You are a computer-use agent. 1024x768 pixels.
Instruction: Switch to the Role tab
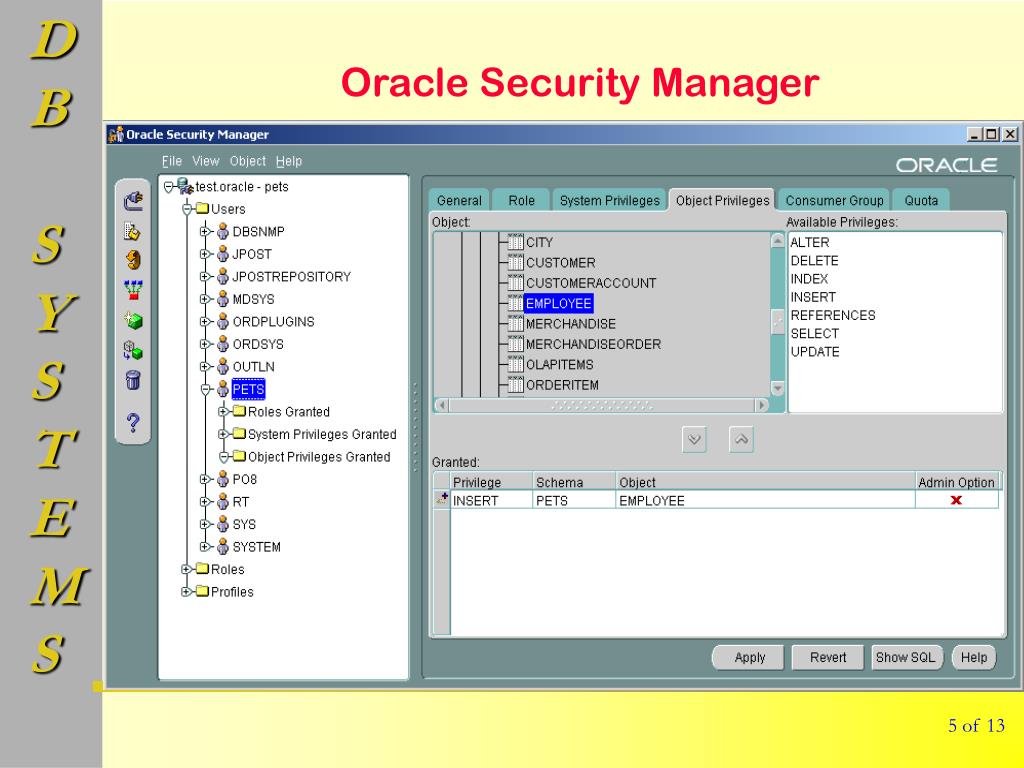pyautogui.click(x=521, y=200)
